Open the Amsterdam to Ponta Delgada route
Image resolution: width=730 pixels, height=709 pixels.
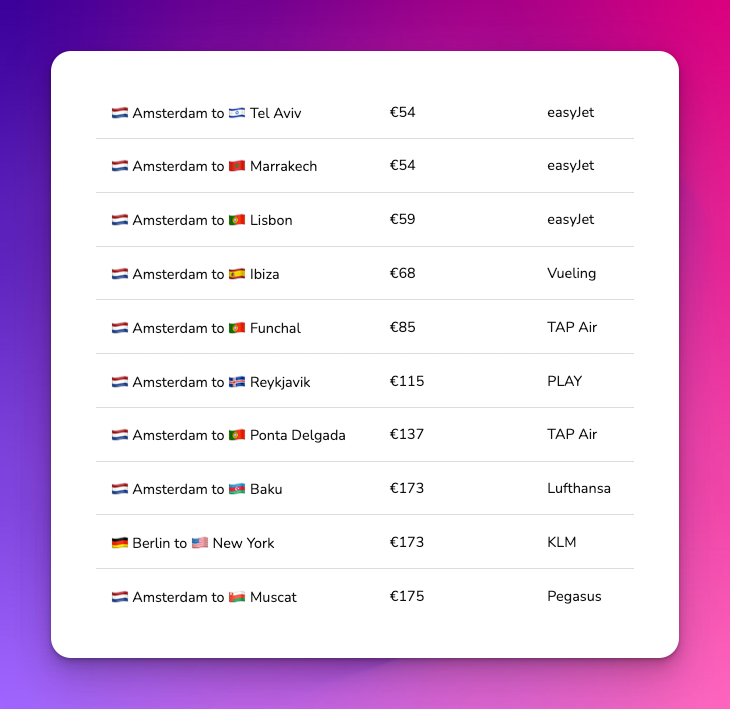point(365,435)
